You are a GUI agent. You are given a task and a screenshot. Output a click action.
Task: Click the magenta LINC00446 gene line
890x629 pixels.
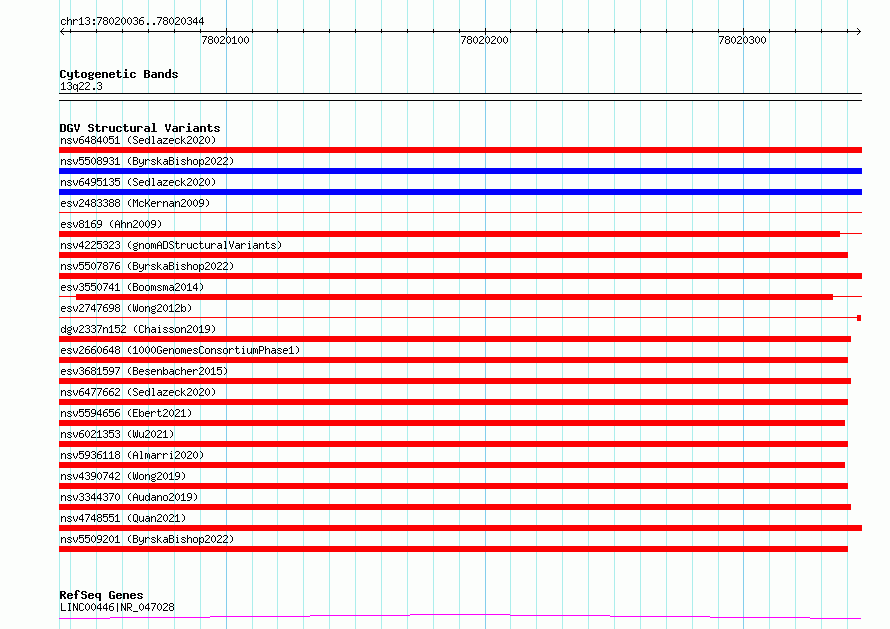coord(460,616)
